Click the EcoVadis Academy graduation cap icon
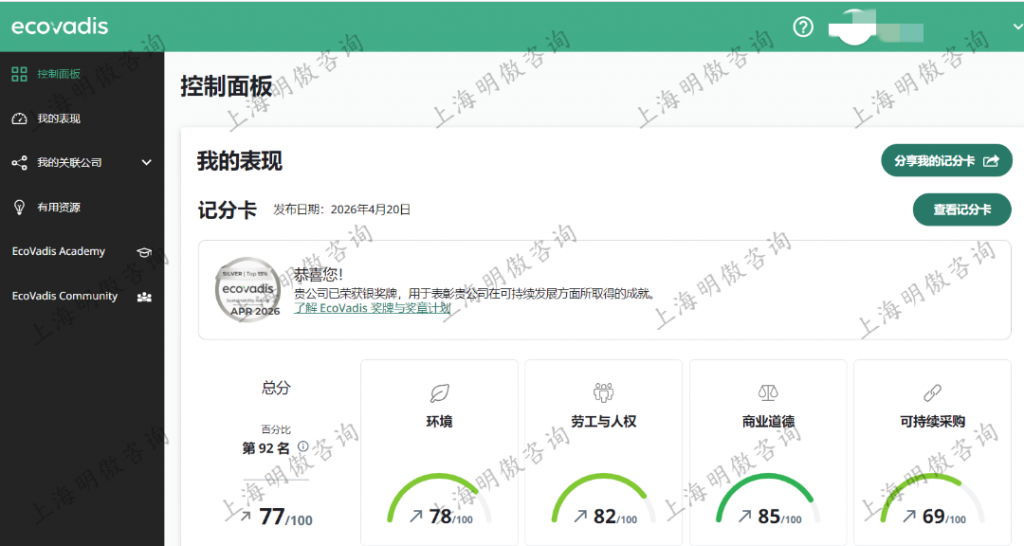This screenshot has height=546, width=1024. coord(144,252)
